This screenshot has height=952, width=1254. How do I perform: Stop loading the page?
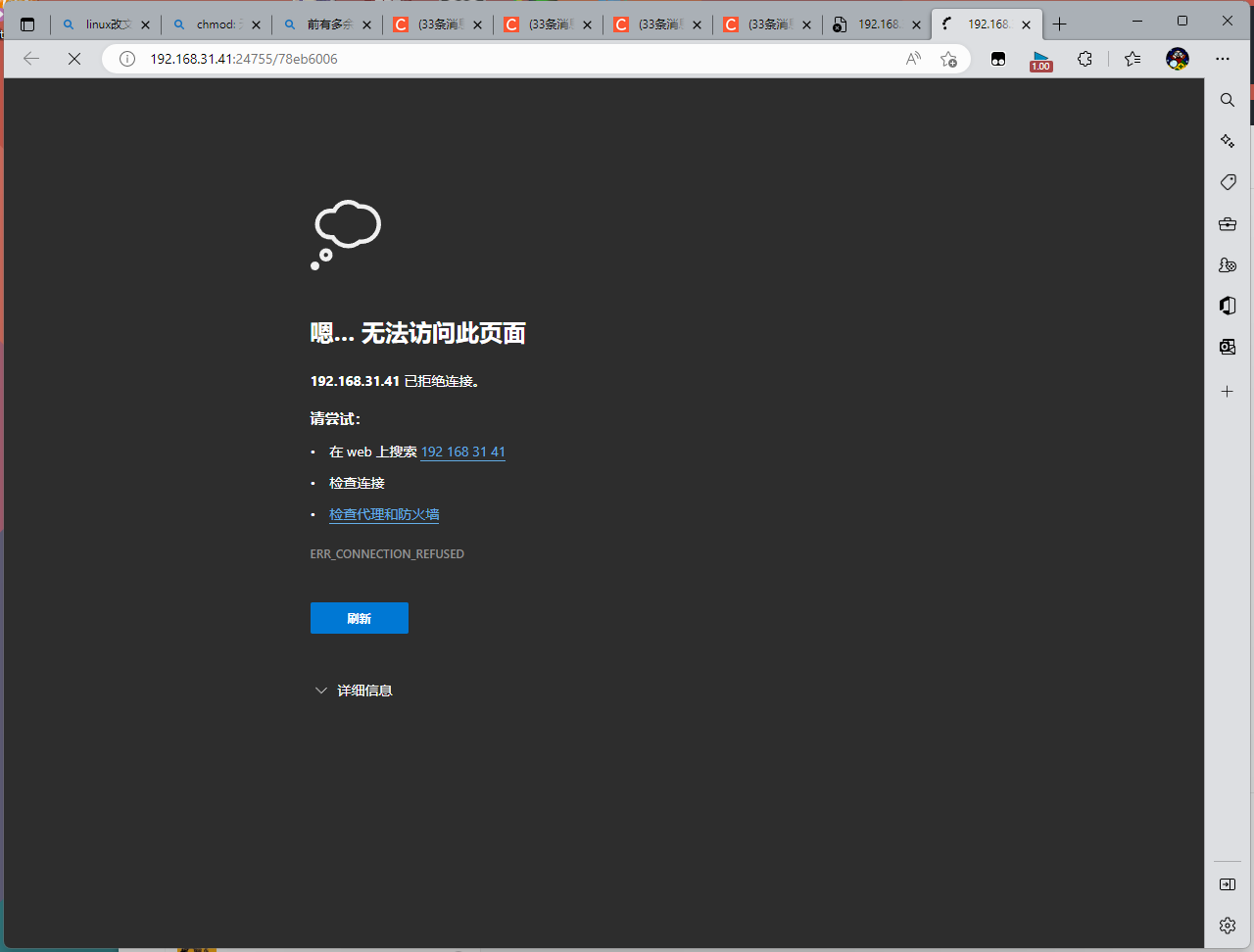coord(74,59)
